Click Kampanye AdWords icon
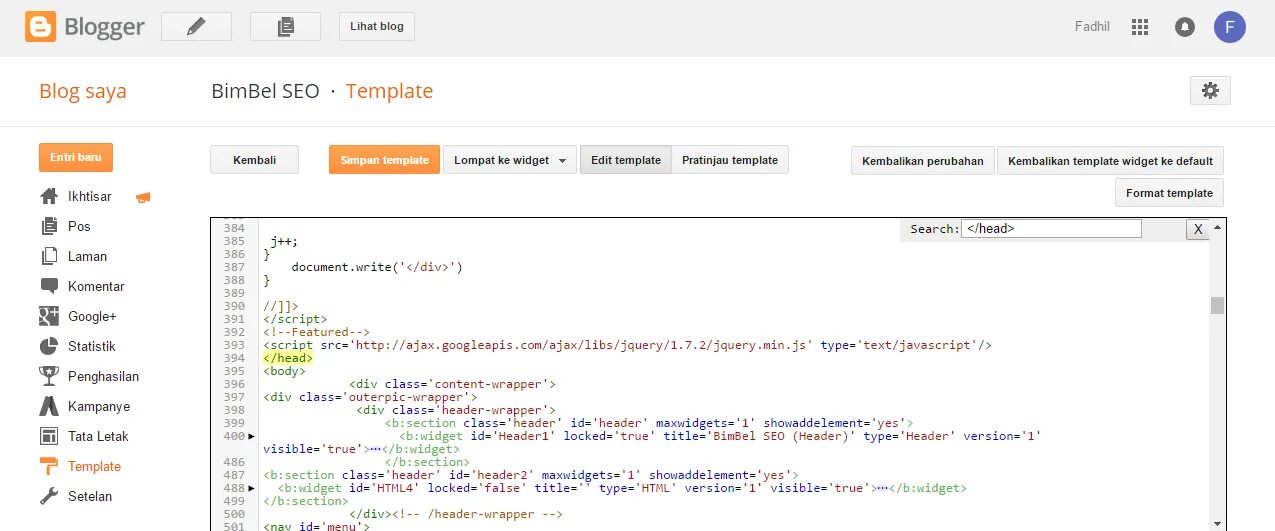The width and height of the screenshot is (1275, 531). click(48, 406)
